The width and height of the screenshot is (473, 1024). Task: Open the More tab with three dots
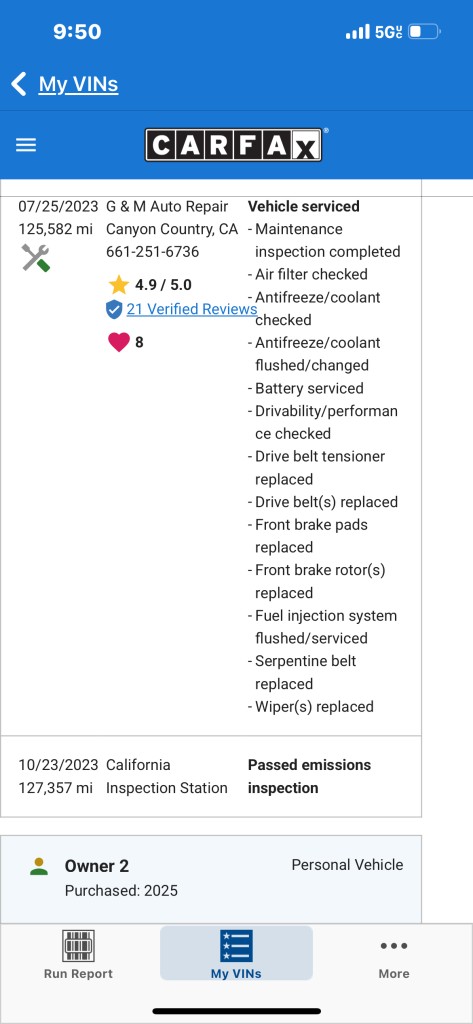394,957
